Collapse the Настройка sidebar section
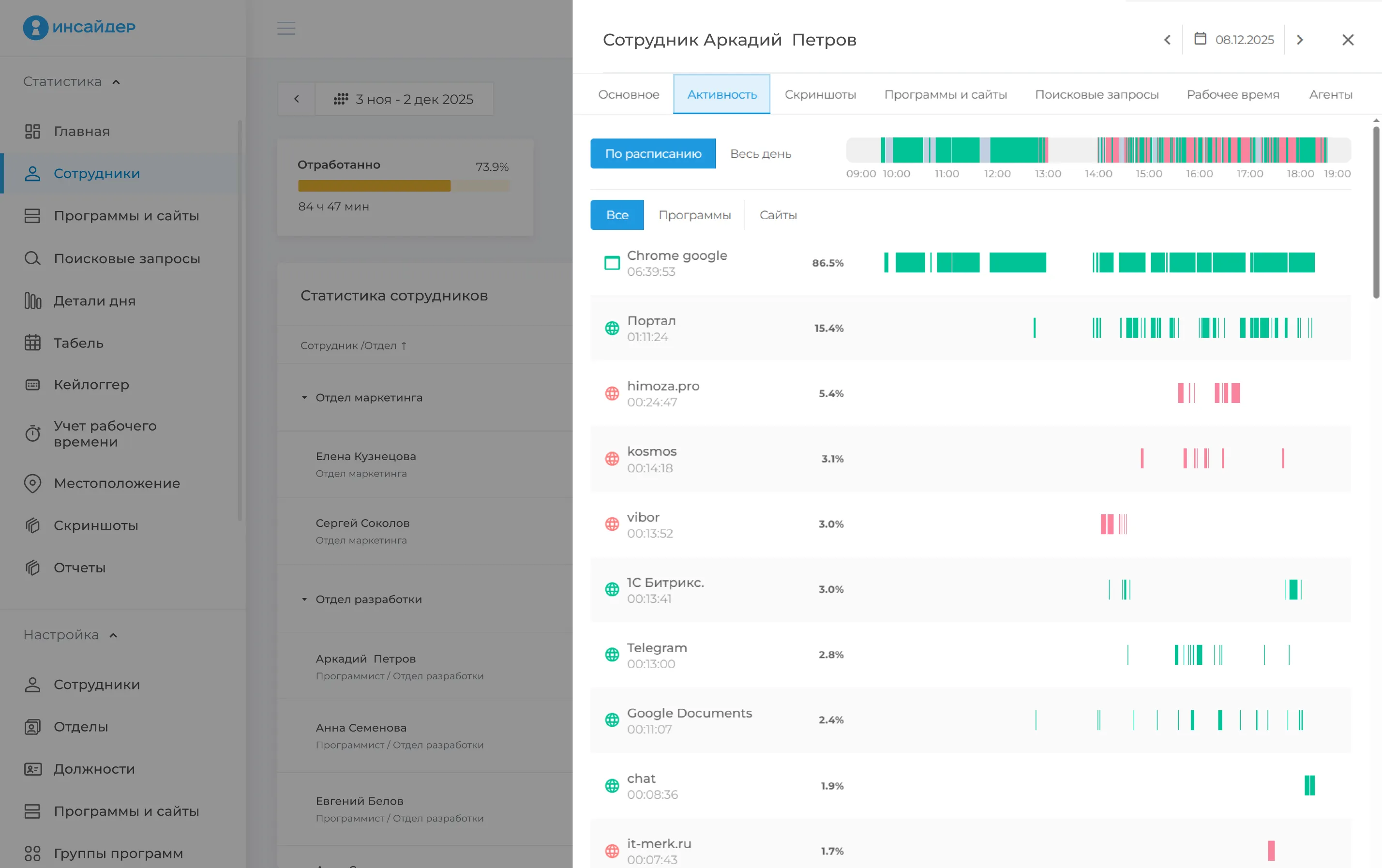 [113, 635]
